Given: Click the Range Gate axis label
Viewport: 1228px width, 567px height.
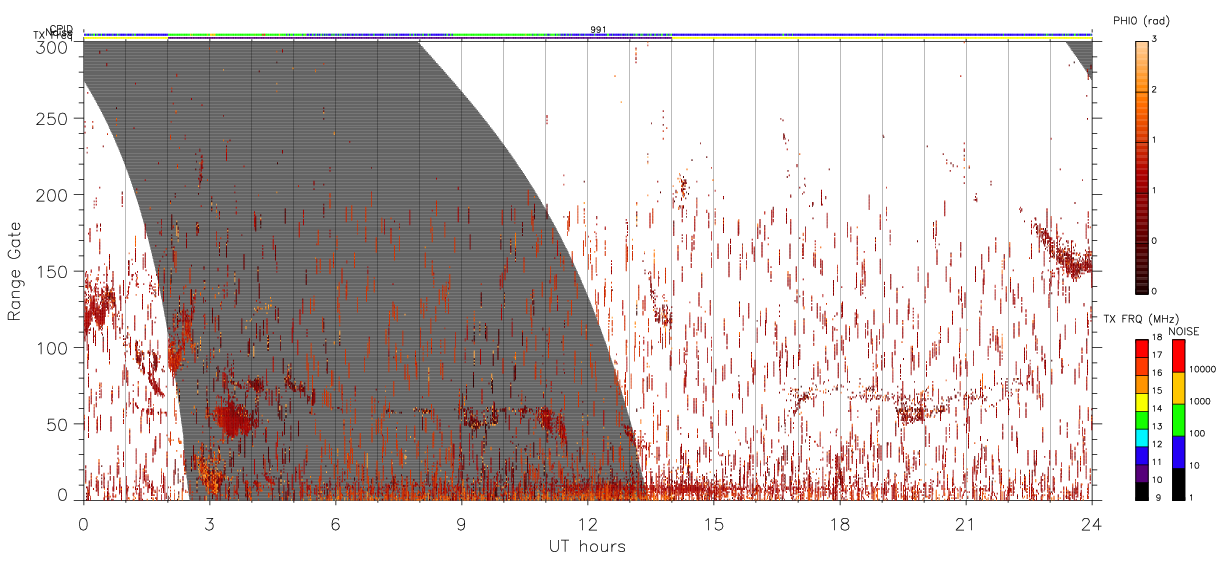Looking at the screenshot, I should (x=14, y=271).
